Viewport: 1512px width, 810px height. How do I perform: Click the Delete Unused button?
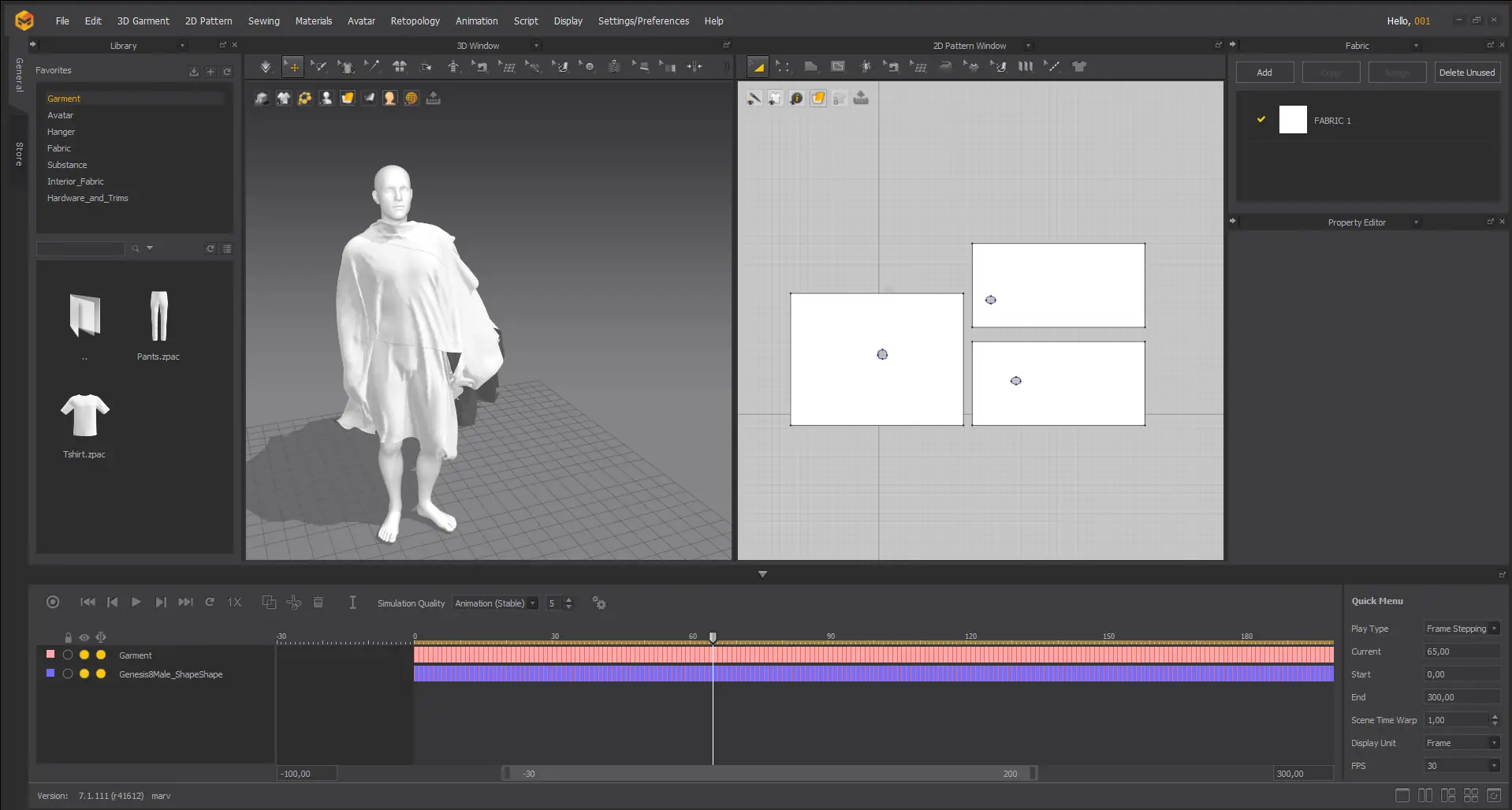tap(1466, 73)
